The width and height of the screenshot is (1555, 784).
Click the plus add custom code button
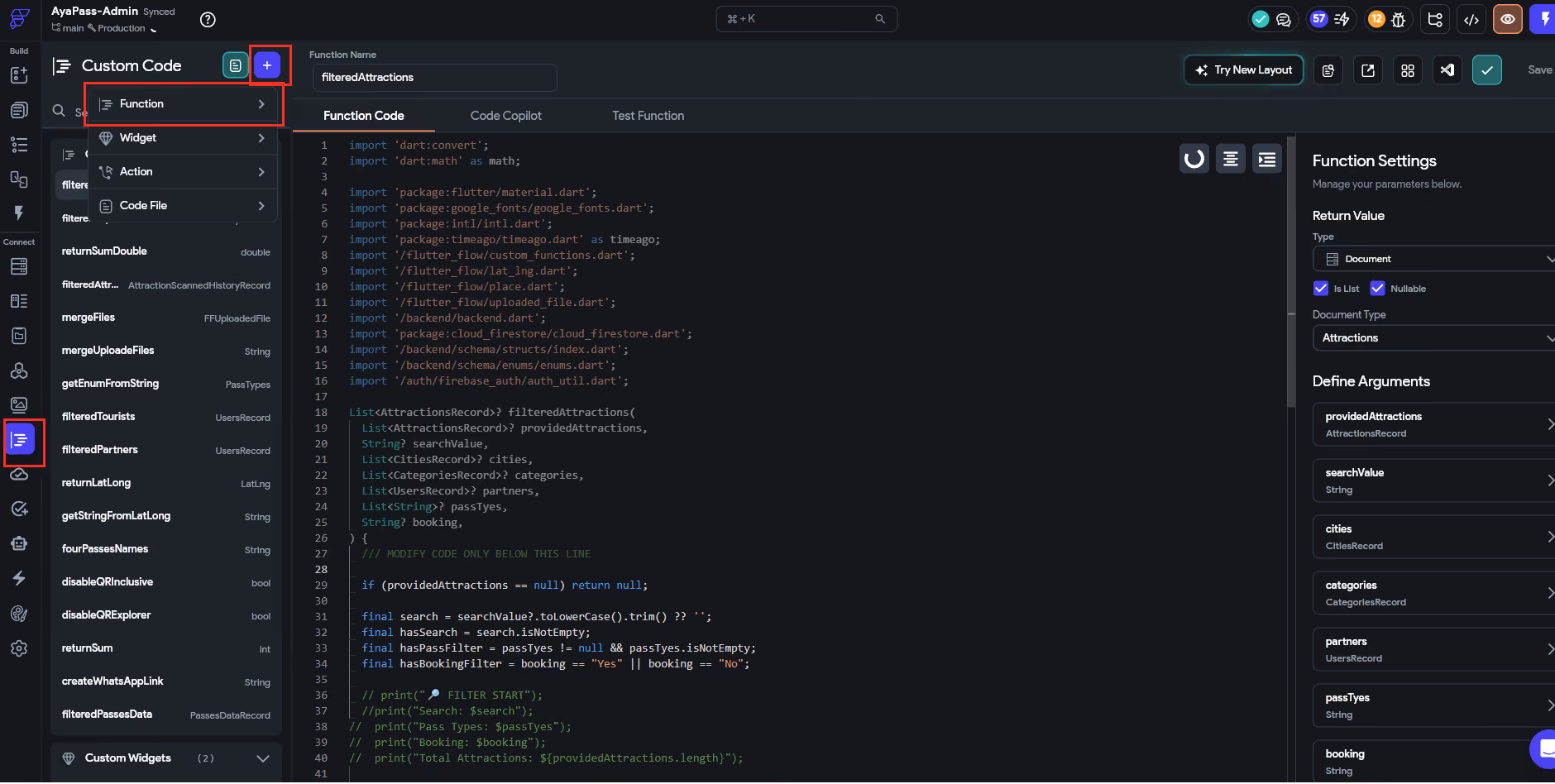point(267,65)
